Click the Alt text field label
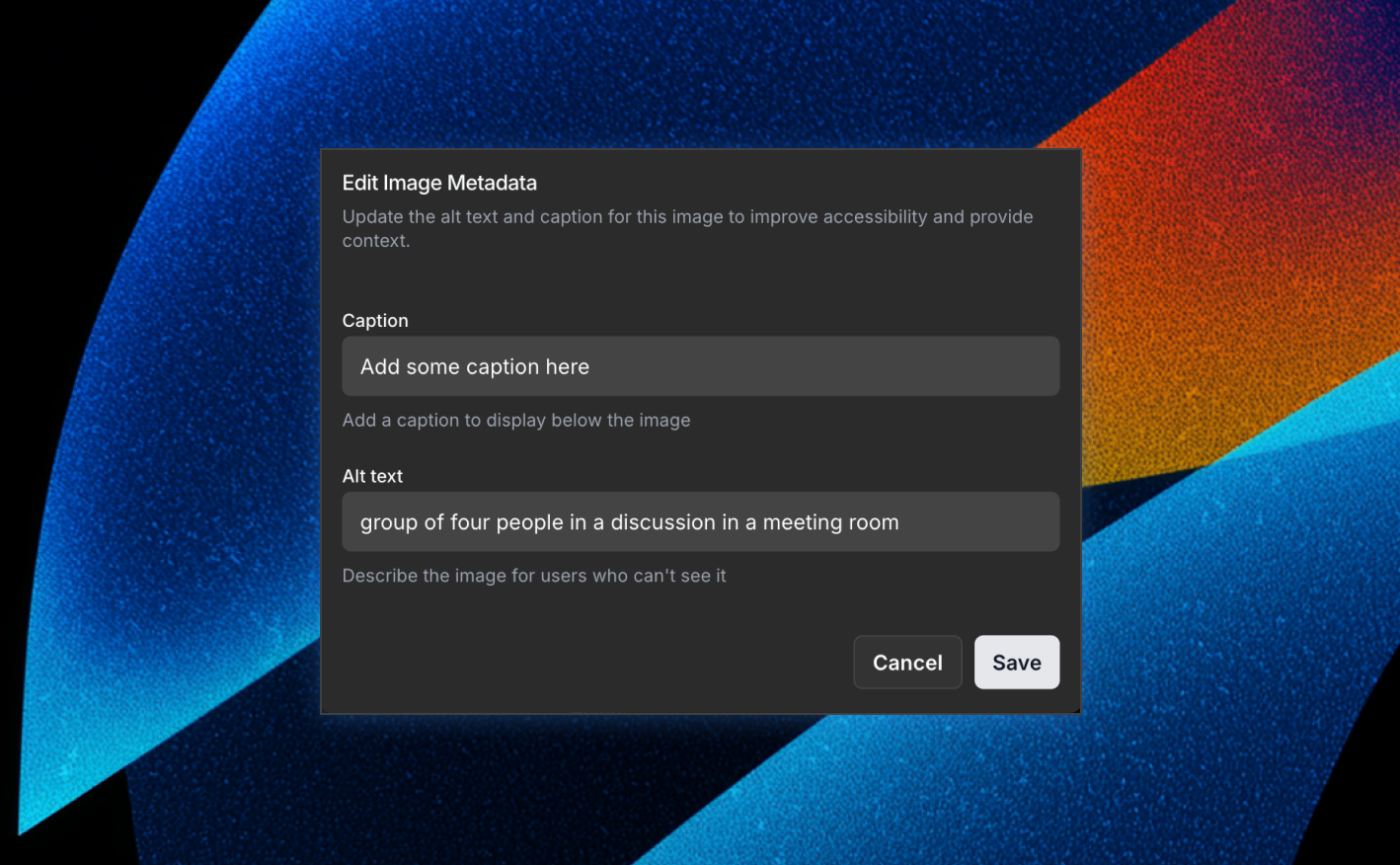1400x865 pixels. pyautogui.click(x=372, y=476)
